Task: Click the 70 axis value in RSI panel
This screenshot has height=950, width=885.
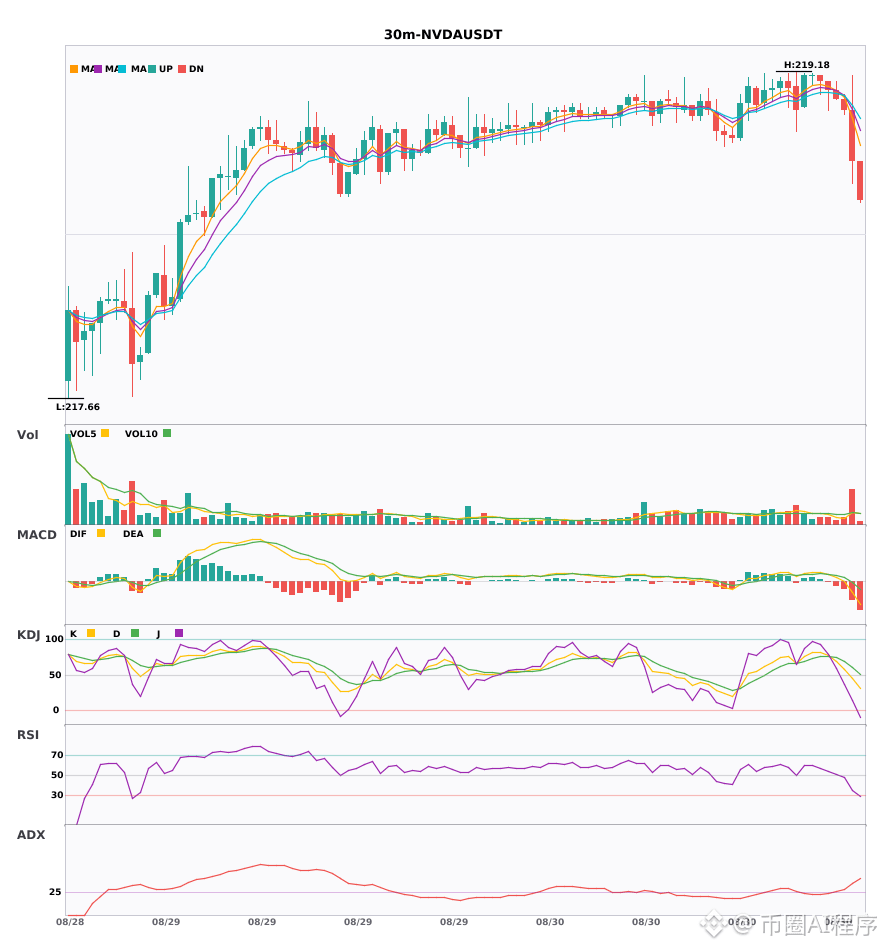Action: (57, 755)
